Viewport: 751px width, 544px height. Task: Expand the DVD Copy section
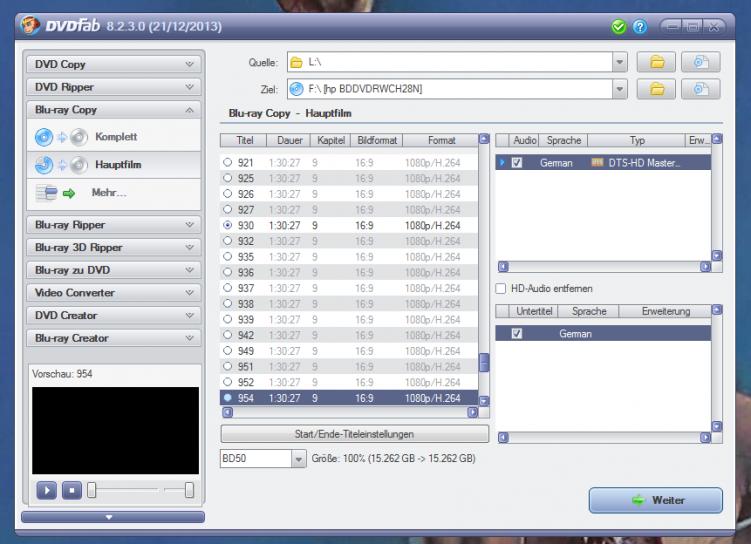pos(114,64)
